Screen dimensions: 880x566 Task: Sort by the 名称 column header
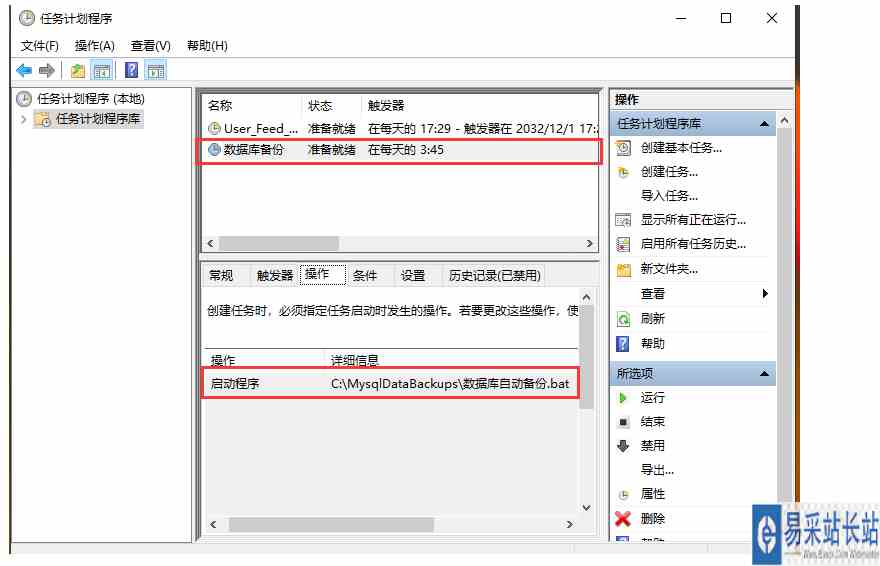252,105
